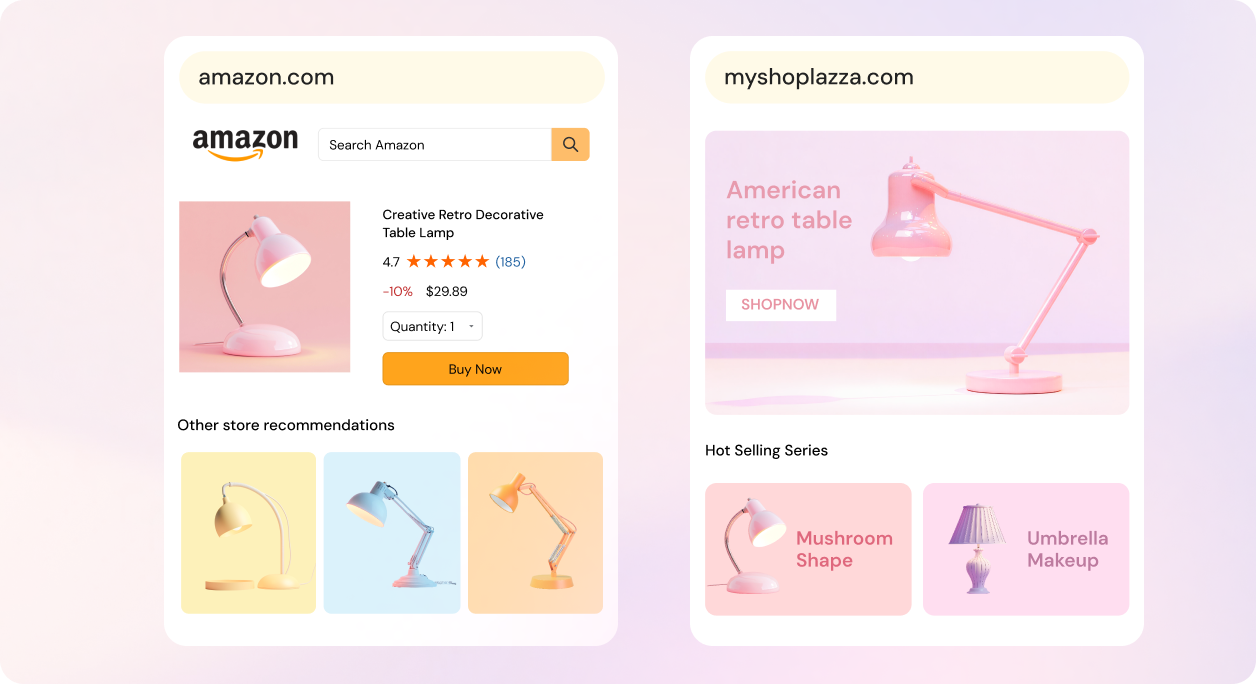Image resolution: width=1256 pixels, height=684 pixels.
Task: Open the orange lamp recommendation
Action: click(535, 533)
